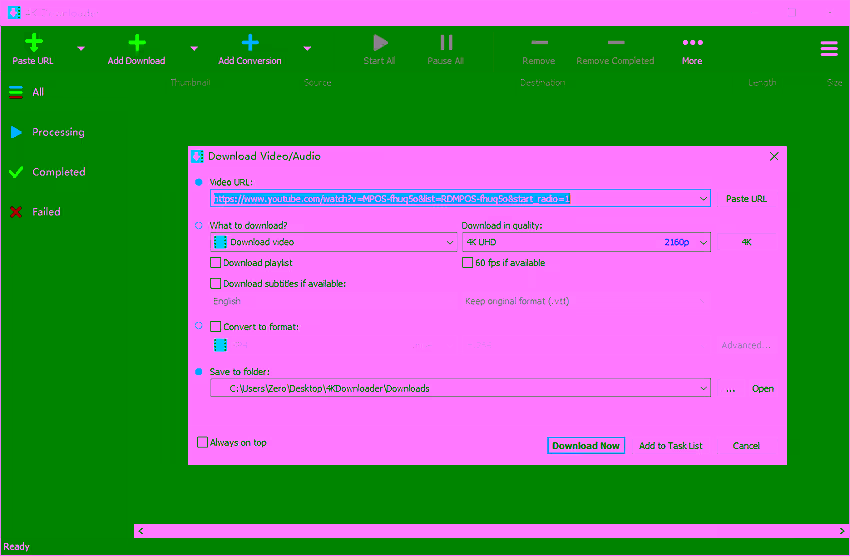Click the dialog title bar app icon
850x556 pixels.
point(197,157)
